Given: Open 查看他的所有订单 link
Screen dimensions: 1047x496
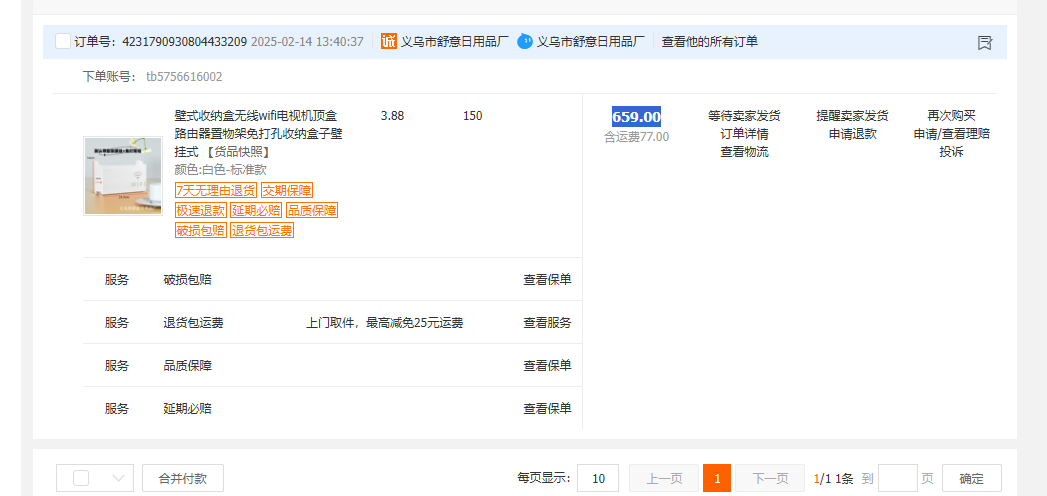Looking at the screenshot, I should (710, 42).
